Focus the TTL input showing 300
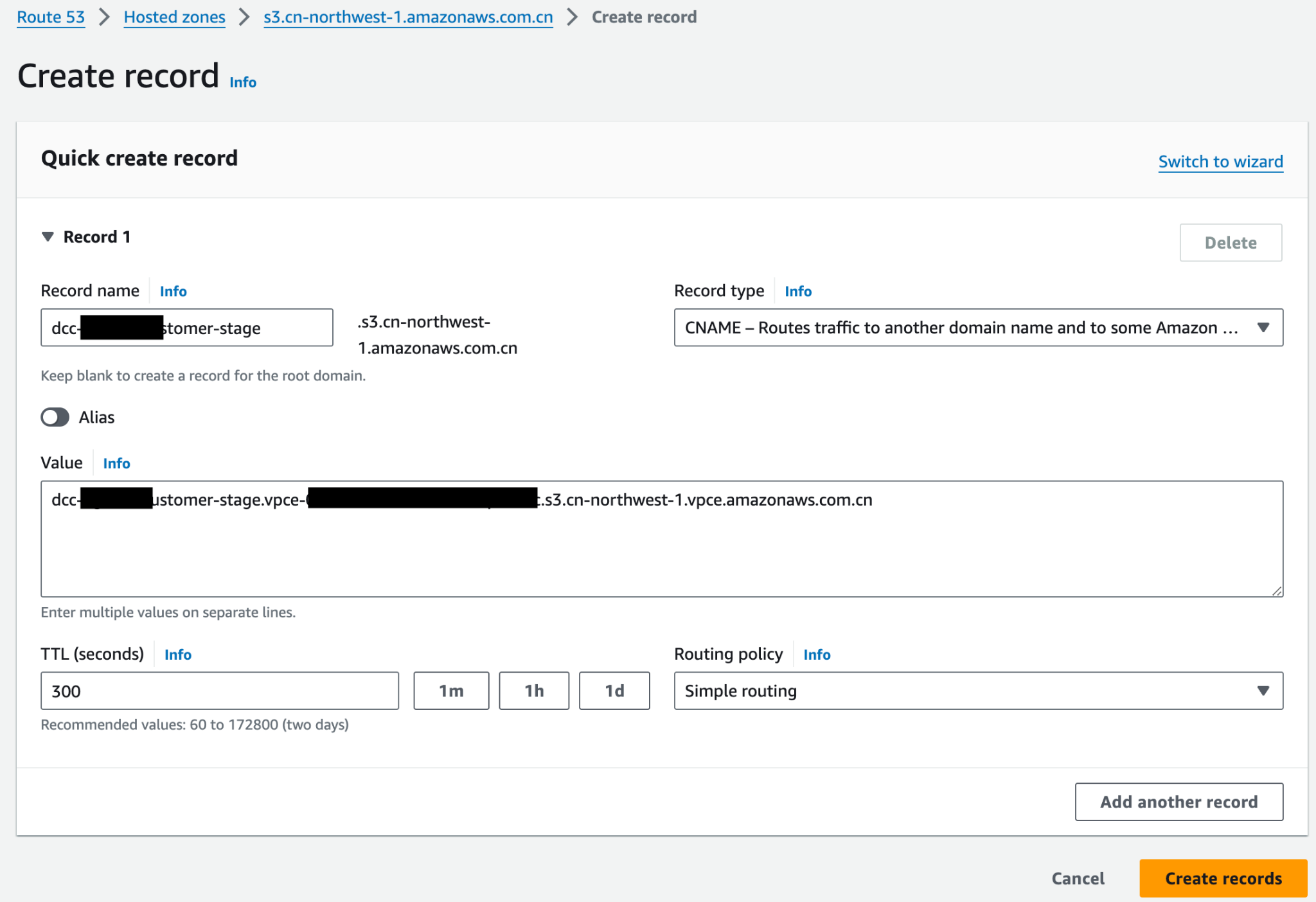The width and height of the screenshot is (1316, 902). pyautogui.click(x=220, y=691)
